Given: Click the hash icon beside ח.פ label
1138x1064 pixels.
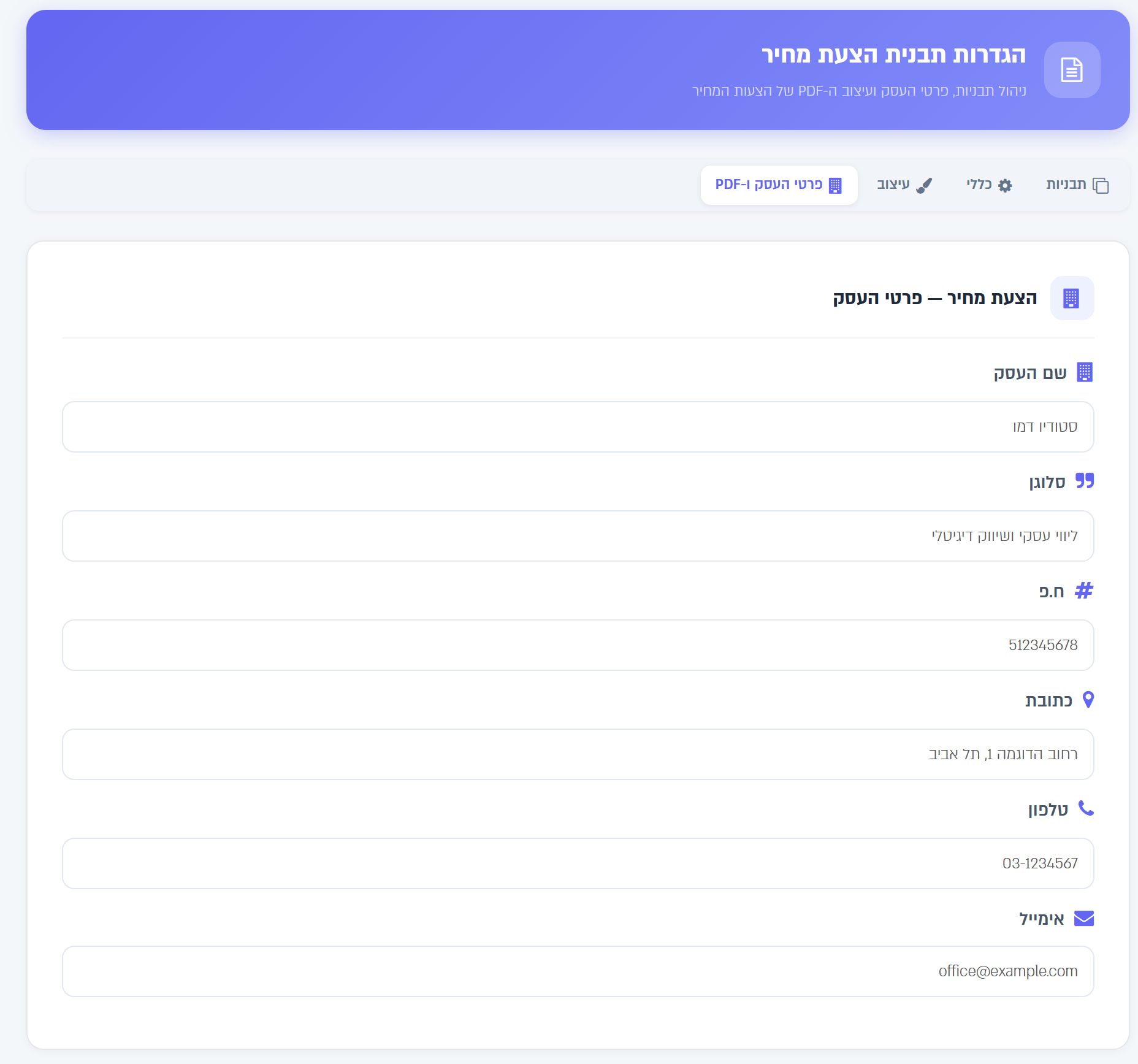Looking at the screenshot, I should coord(1084,591).
